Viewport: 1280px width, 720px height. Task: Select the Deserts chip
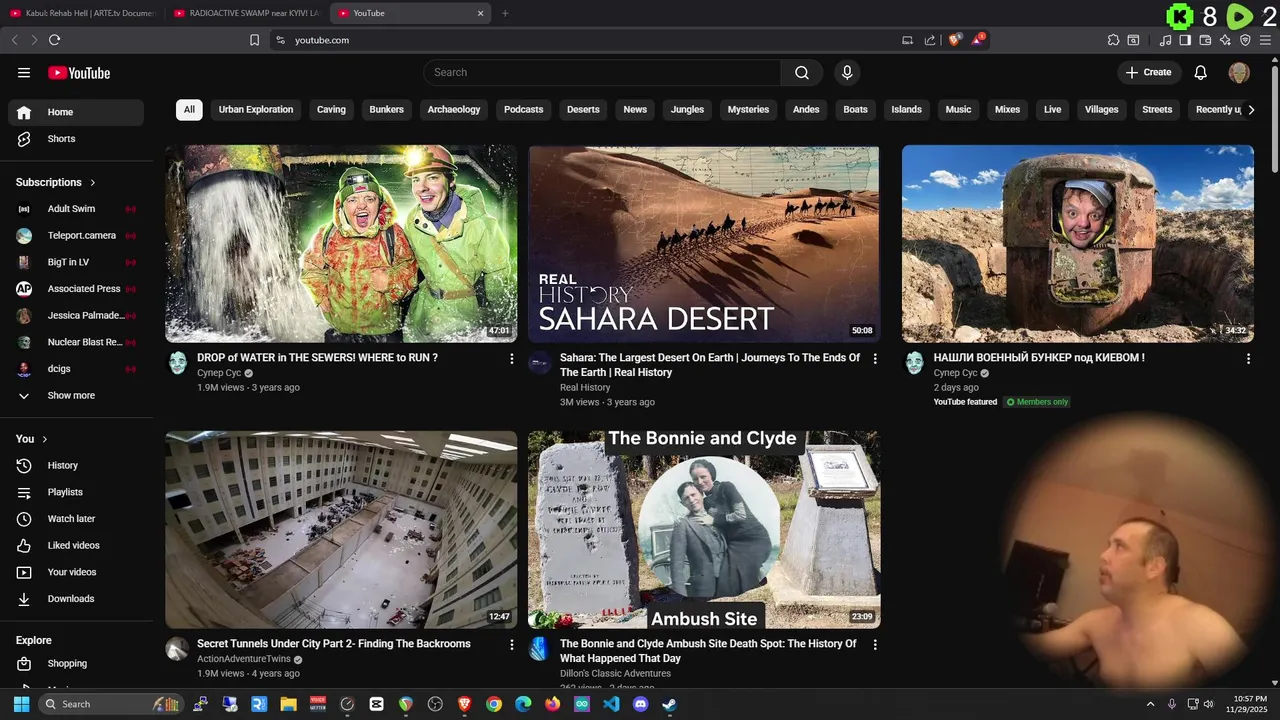[583, 109]
